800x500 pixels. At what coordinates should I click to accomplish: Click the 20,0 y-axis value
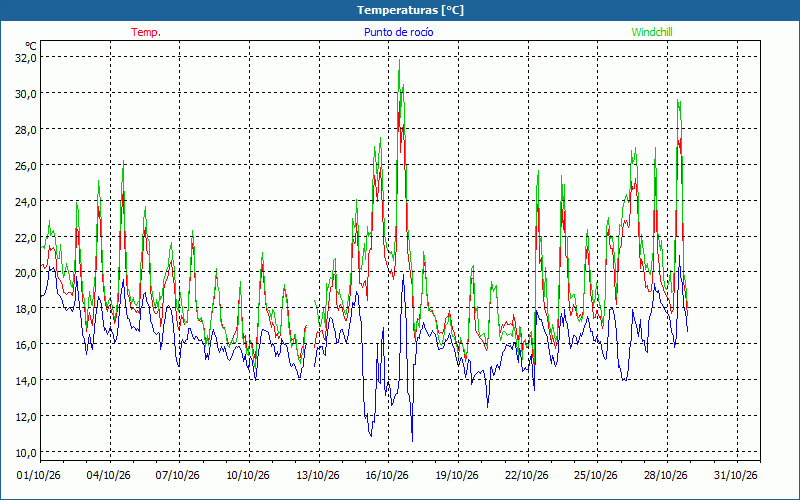coord(26,272)
